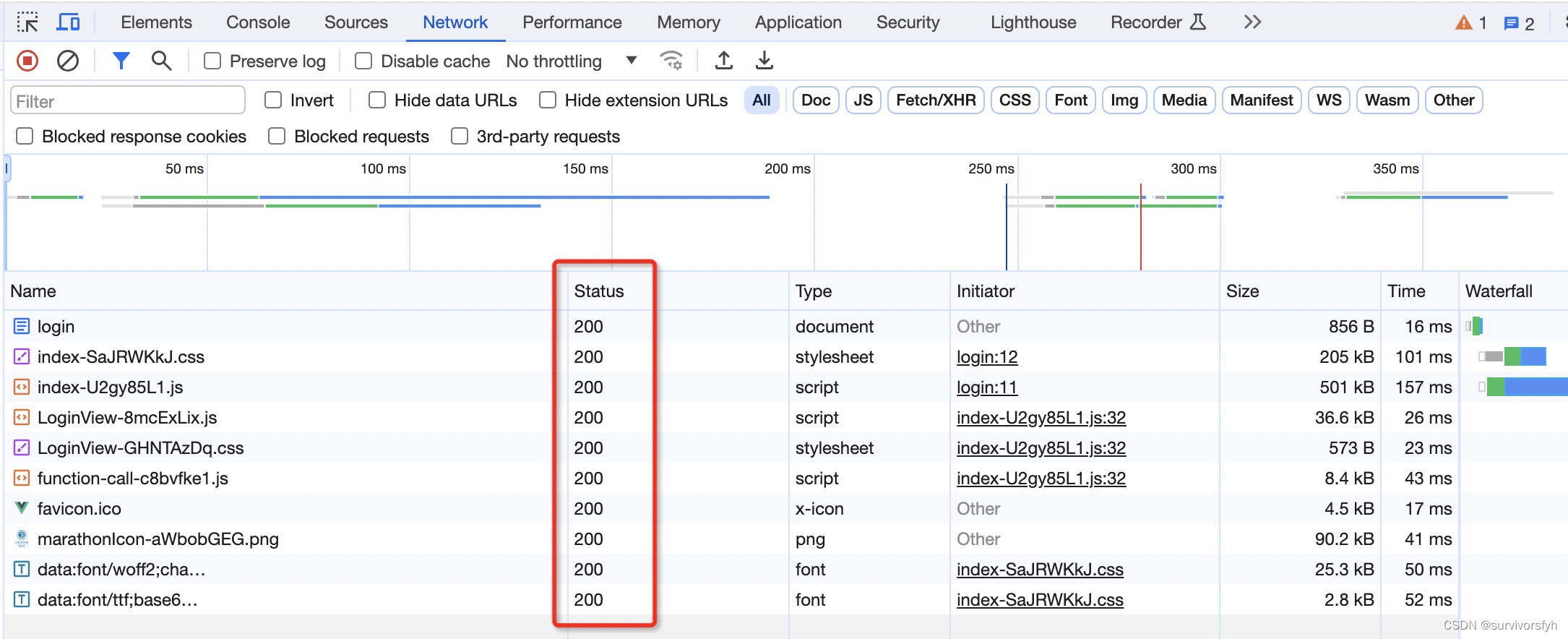Enable Hide data URLs

pyautogui.click(x=377, y=100)
